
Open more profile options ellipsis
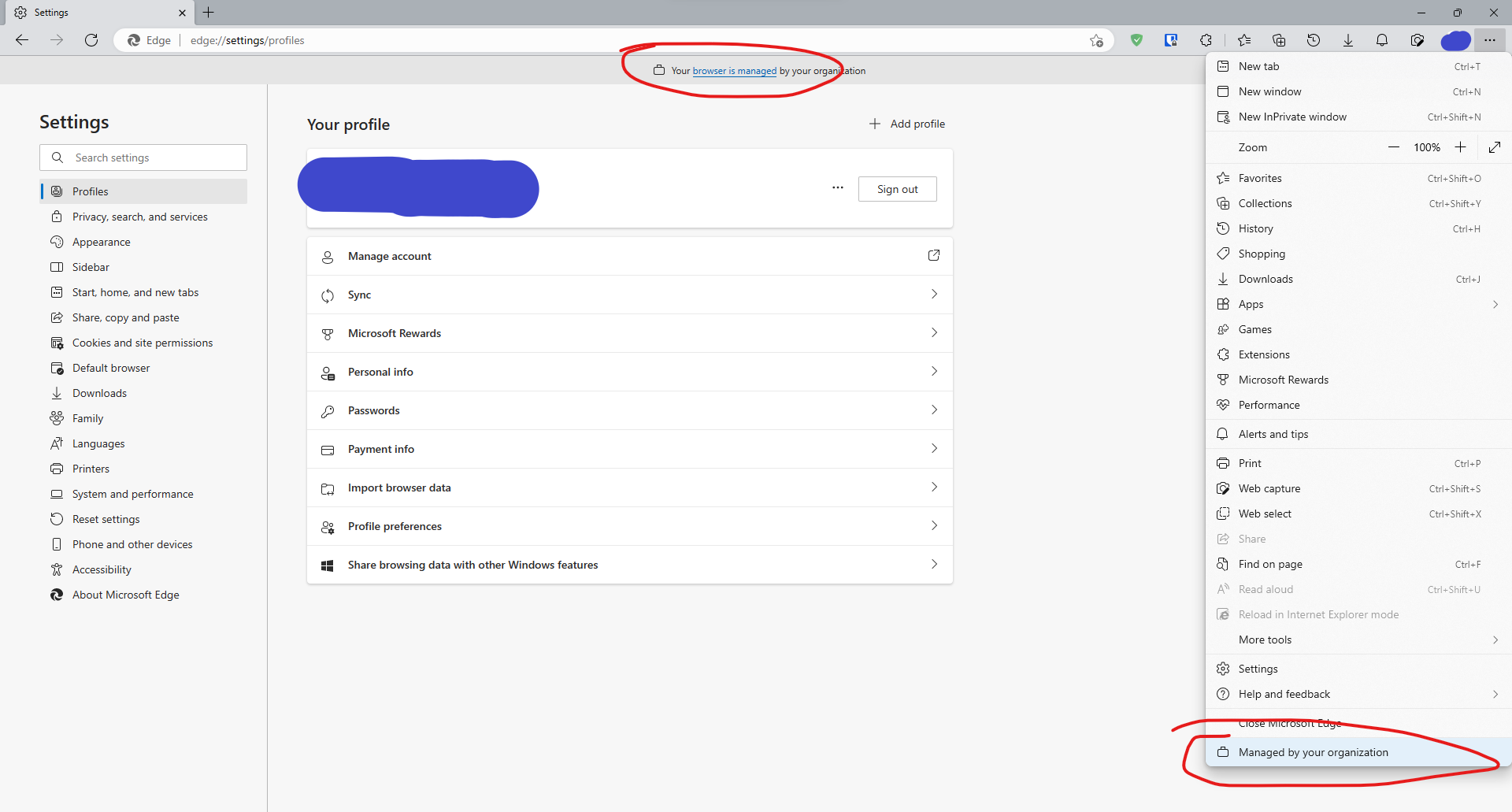click(838, 188)
